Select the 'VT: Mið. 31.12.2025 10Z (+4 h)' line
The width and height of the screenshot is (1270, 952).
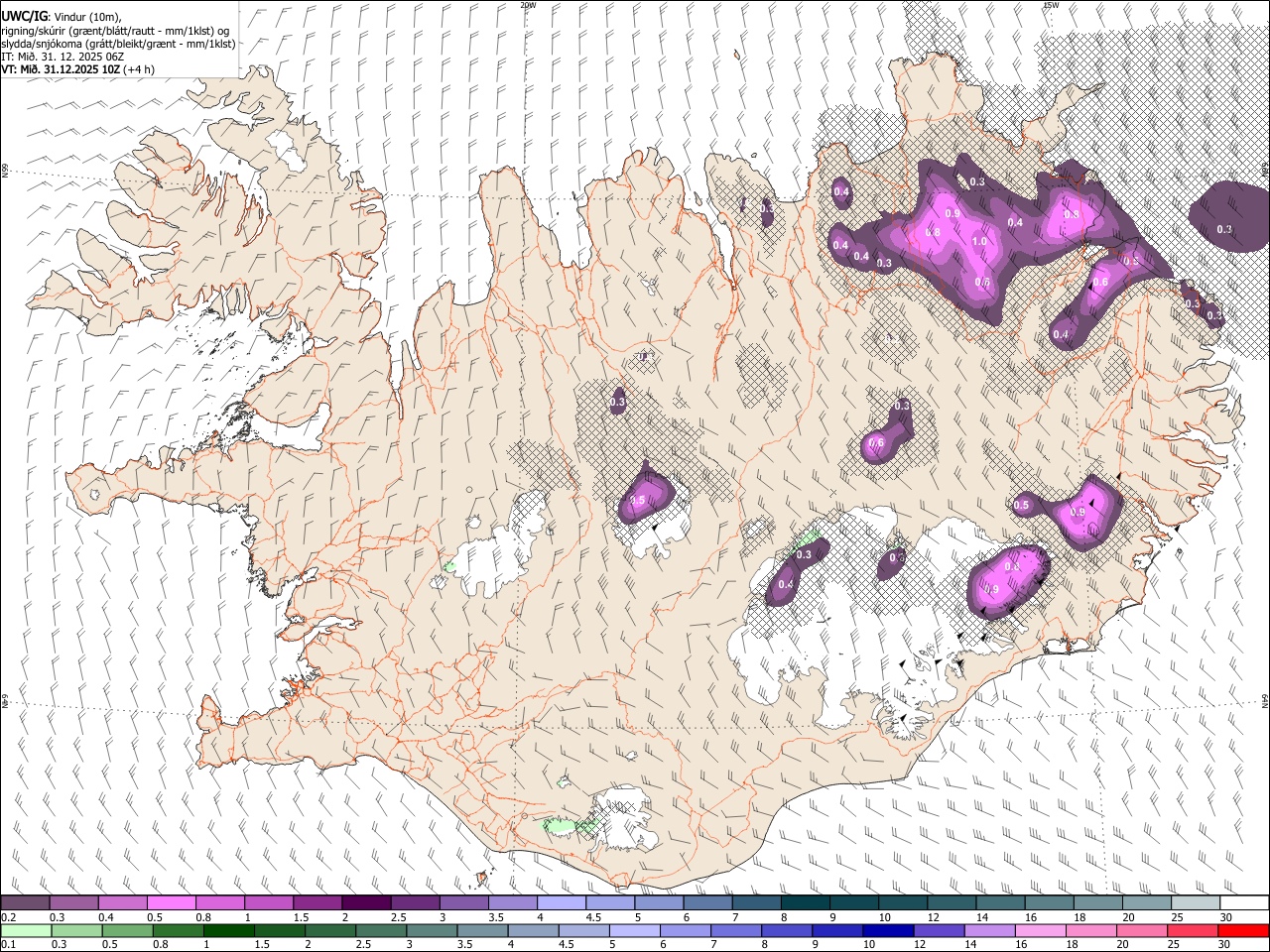point(77,69)
